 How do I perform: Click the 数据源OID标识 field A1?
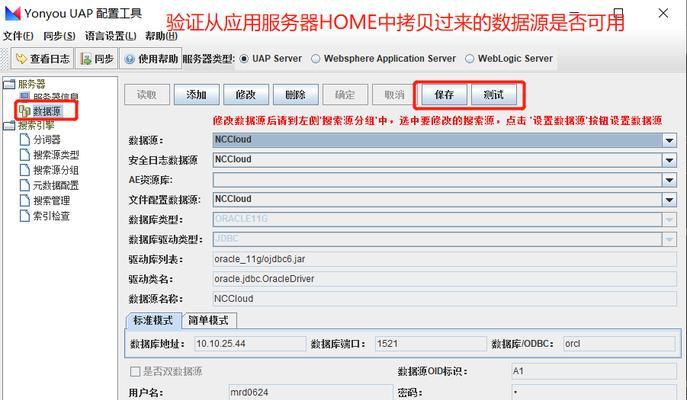coord(594,371)
